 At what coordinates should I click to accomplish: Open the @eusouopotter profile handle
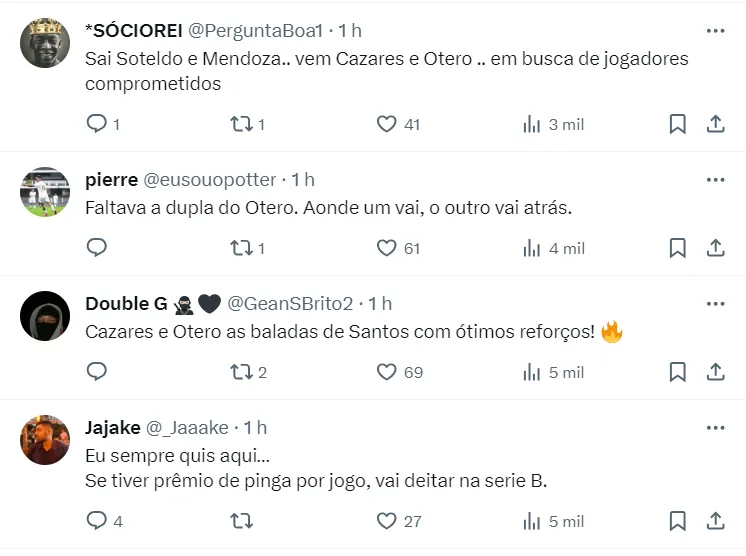210,180
